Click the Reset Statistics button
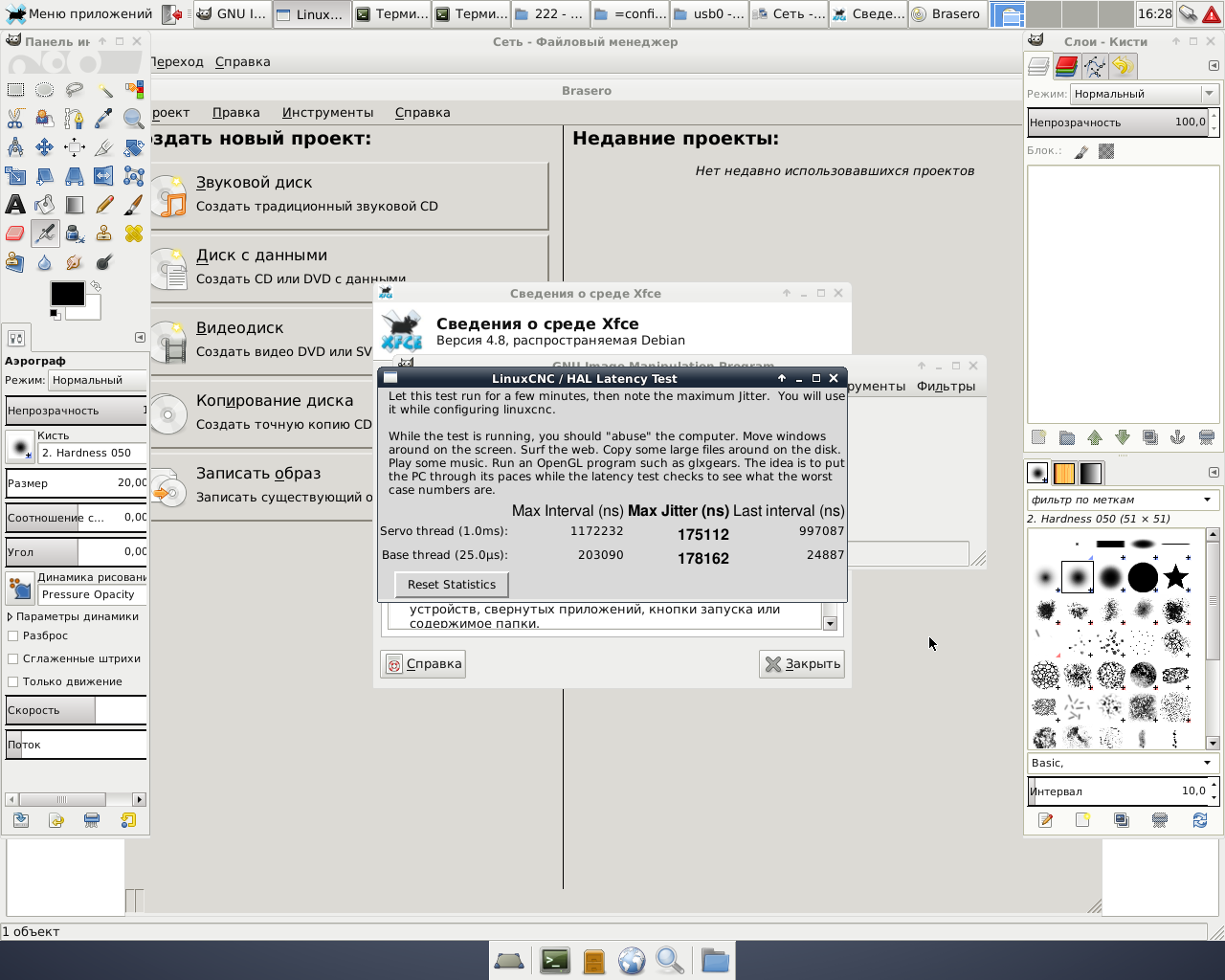1225x980 pixels. 452,585
